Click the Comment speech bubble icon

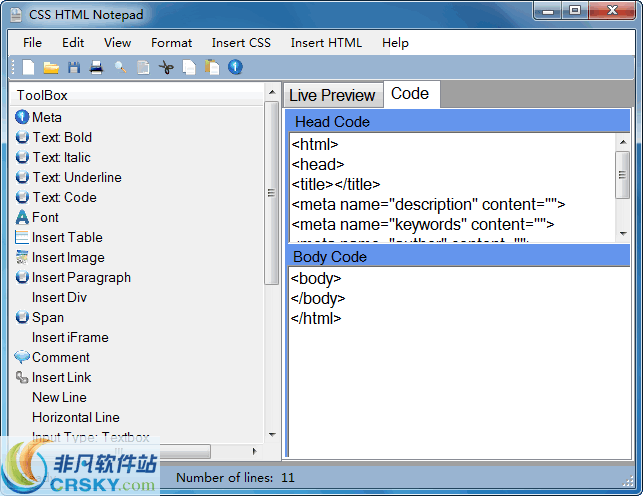pyautogui.click(x=22, y=357)
